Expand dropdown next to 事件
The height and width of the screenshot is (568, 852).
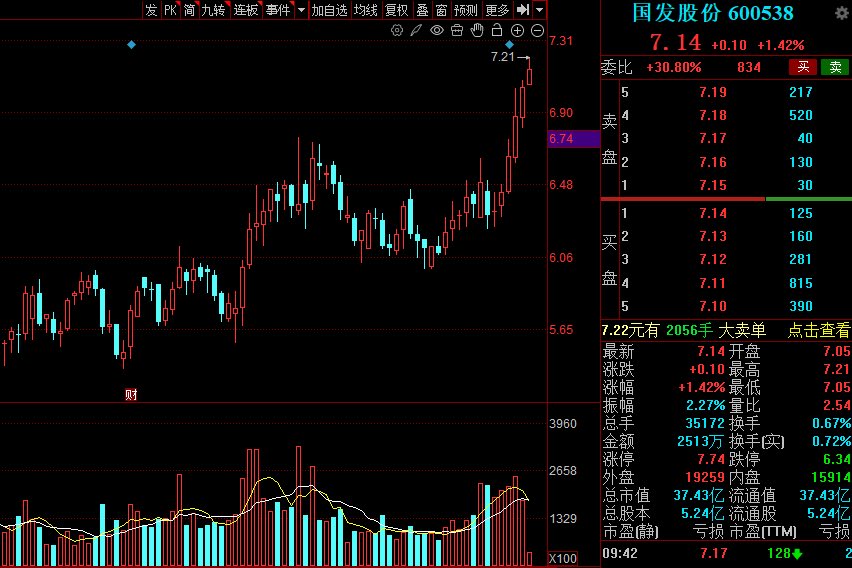301,10
